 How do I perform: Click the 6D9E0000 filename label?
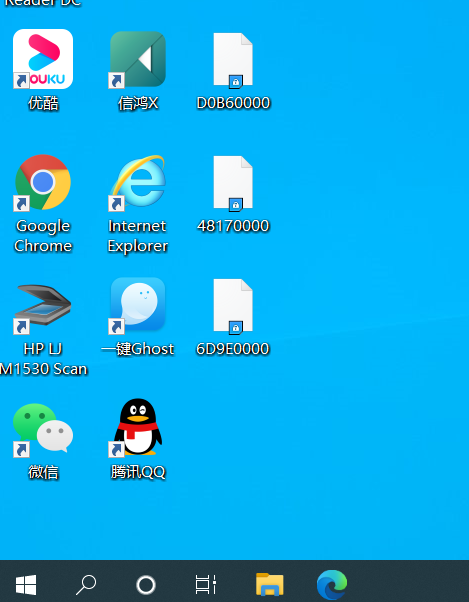pos(233,349)
